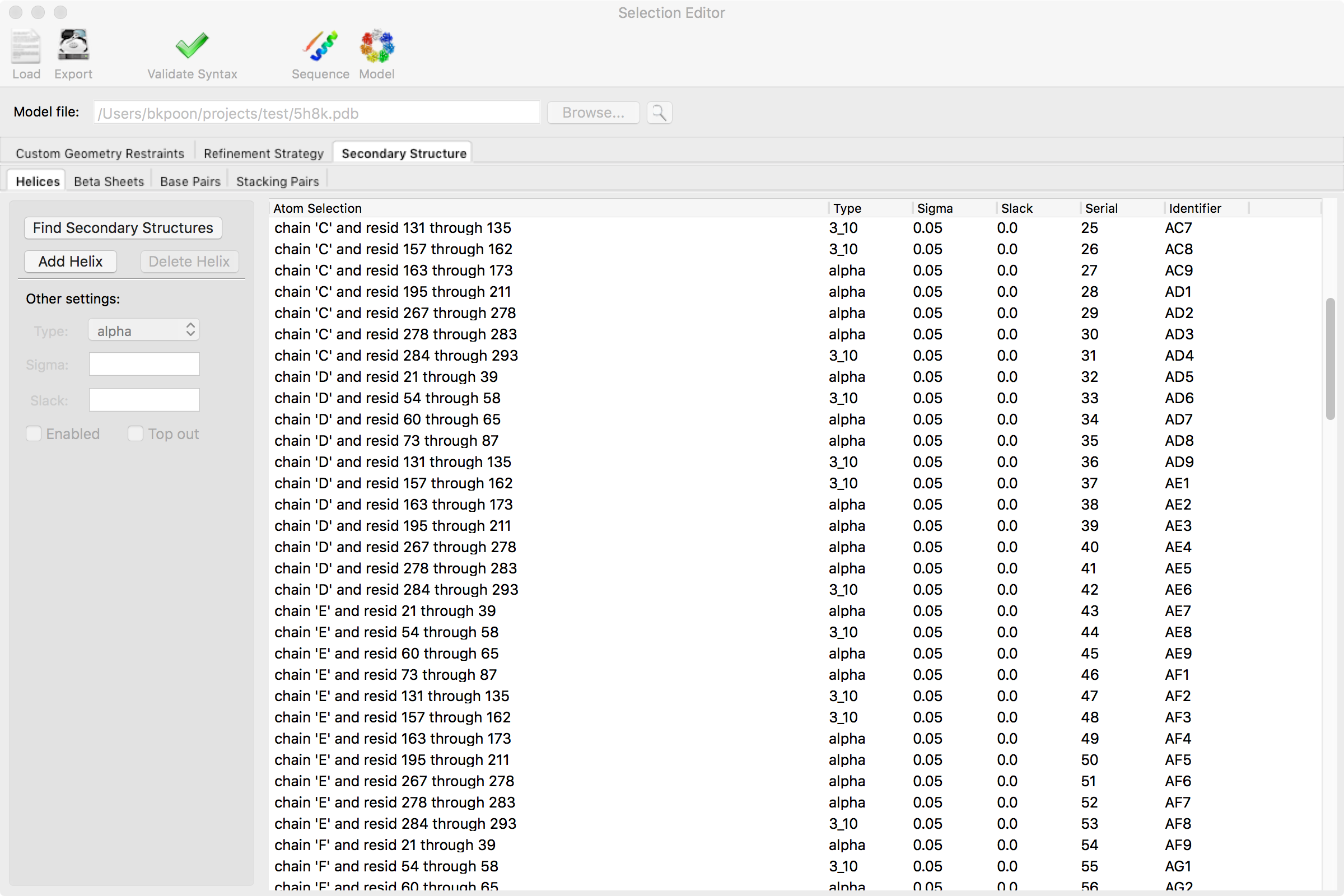
Task: Click the Helices tab
Action: pyautogui.click(x=36, y=181)
